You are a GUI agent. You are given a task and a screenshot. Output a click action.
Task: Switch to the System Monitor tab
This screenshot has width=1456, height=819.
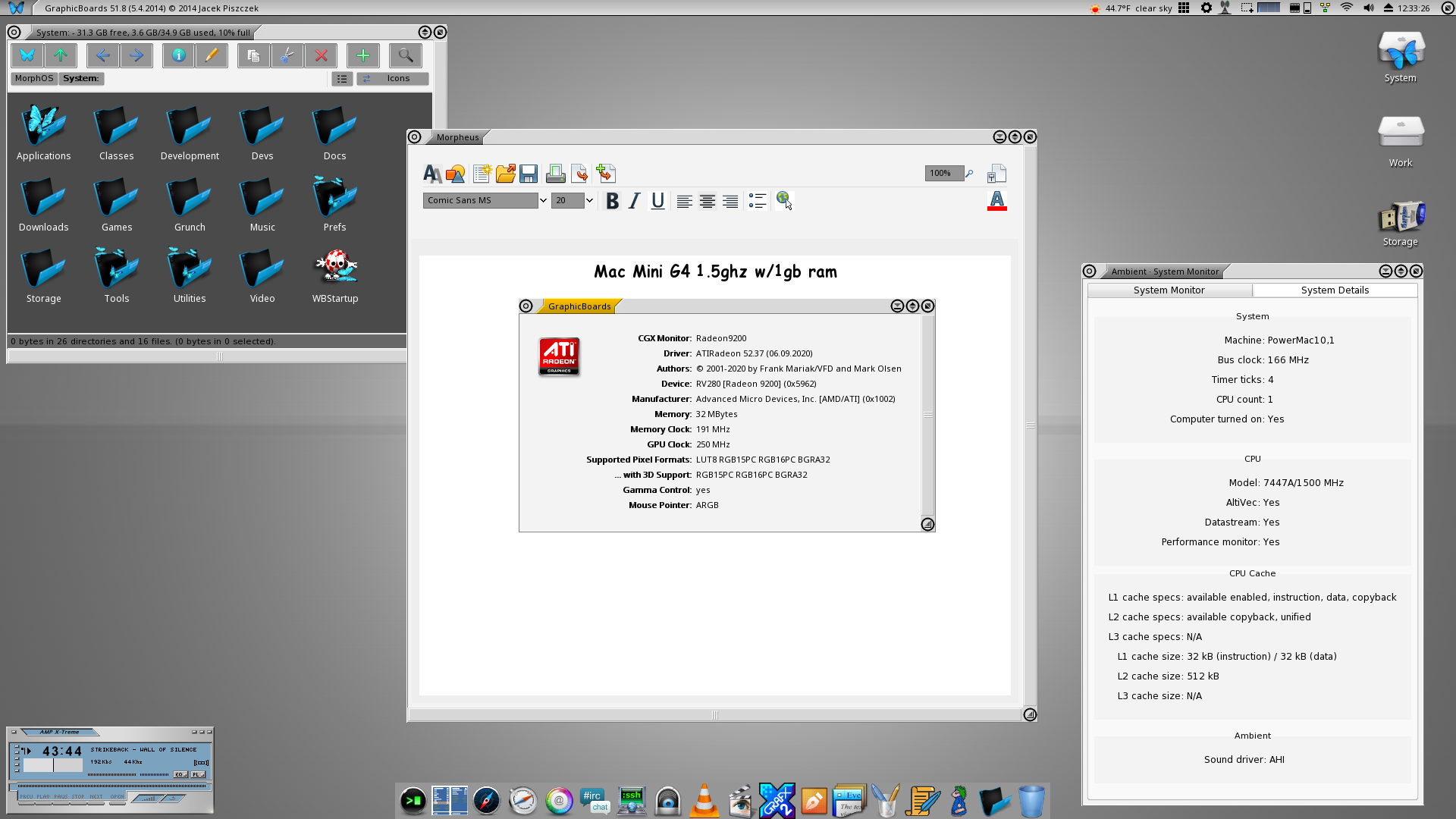pyautogui.click(x=1169, y=289)
